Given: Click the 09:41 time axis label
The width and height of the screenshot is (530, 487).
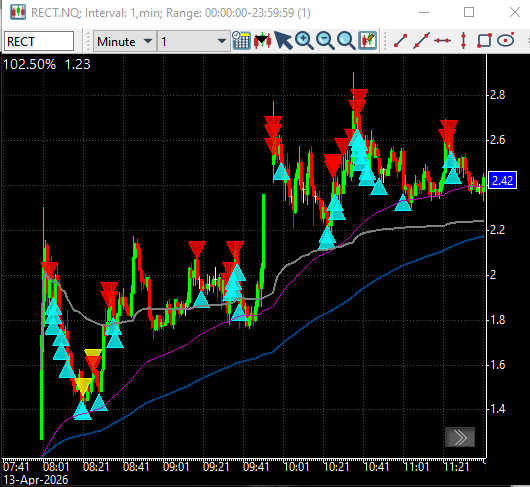Looking at the screenshot, I should pyautogui.click(x=256, y=467).
